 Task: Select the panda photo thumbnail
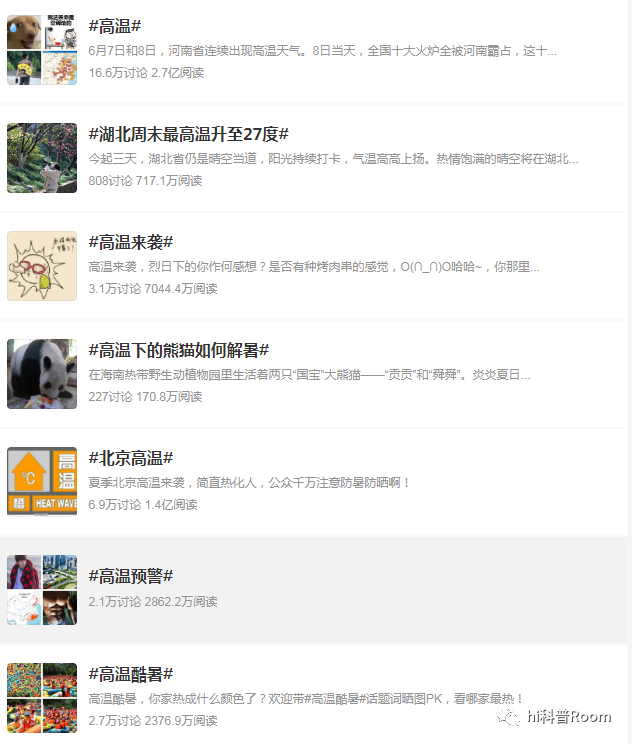click(x=42, y=374)
